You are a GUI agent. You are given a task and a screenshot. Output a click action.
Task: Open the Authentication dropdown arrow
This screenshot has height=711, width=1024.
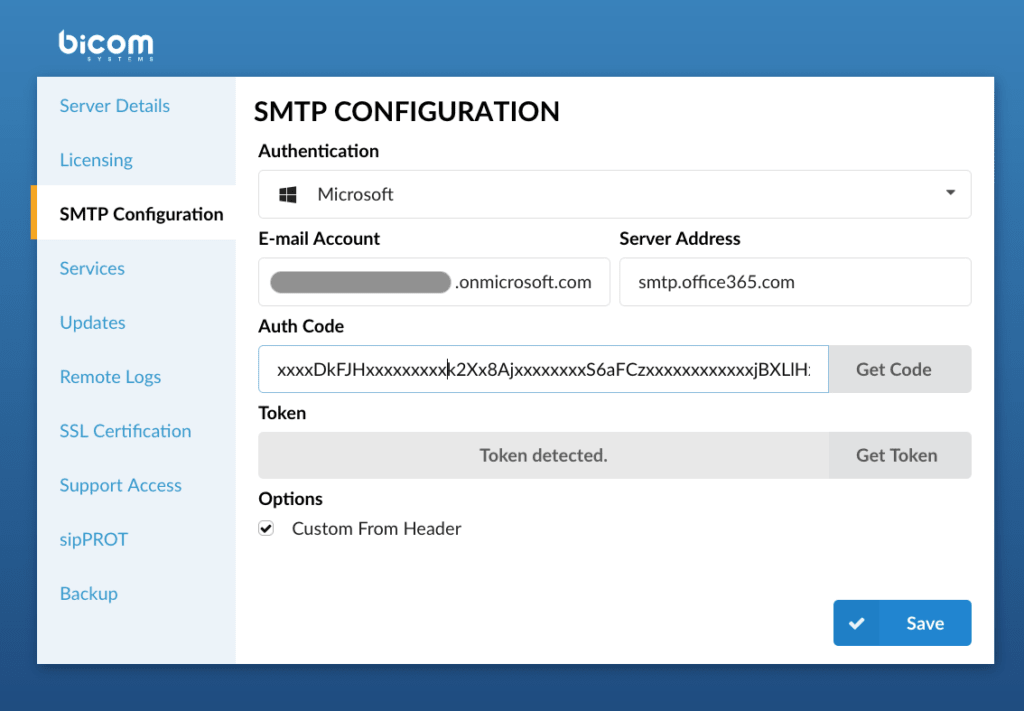coord(950,193)
